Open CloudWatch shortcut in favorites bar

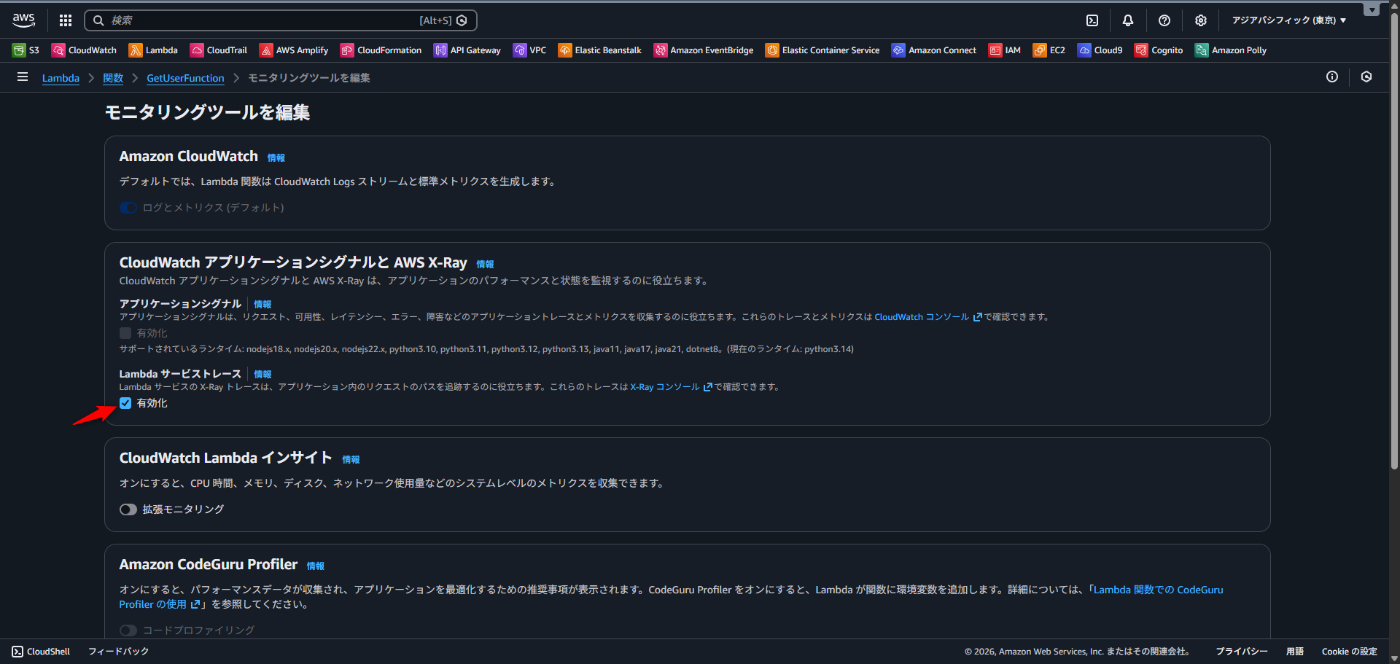[84, 50]
